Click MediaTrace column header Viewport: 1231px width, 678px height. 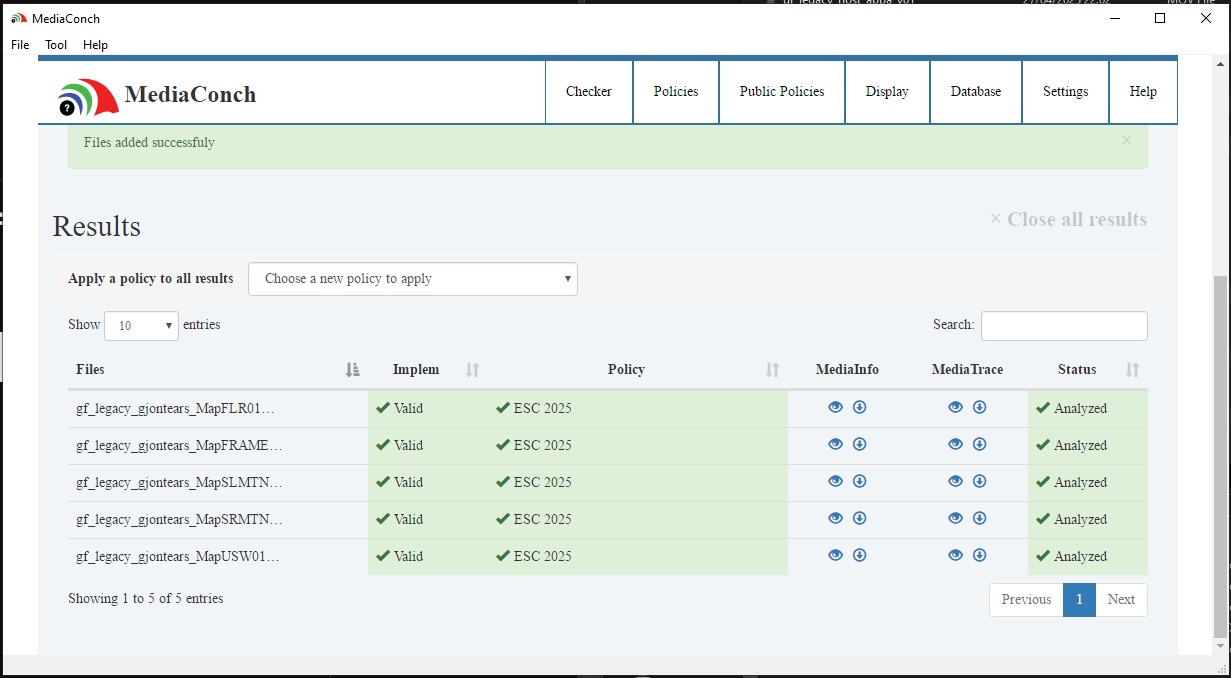pos(967,370)
